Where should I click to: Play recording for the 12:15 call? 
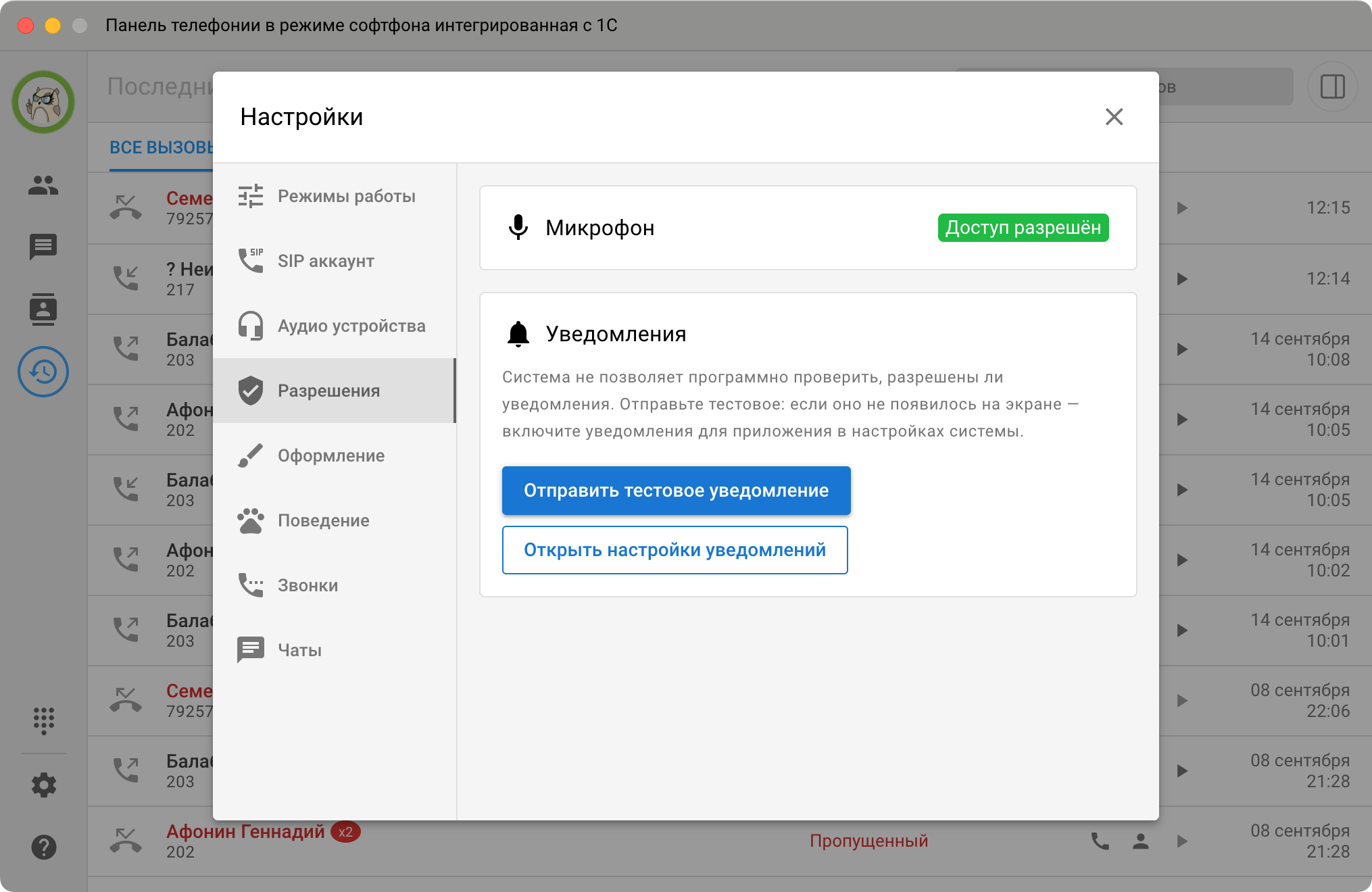(x=1182, y=208)
